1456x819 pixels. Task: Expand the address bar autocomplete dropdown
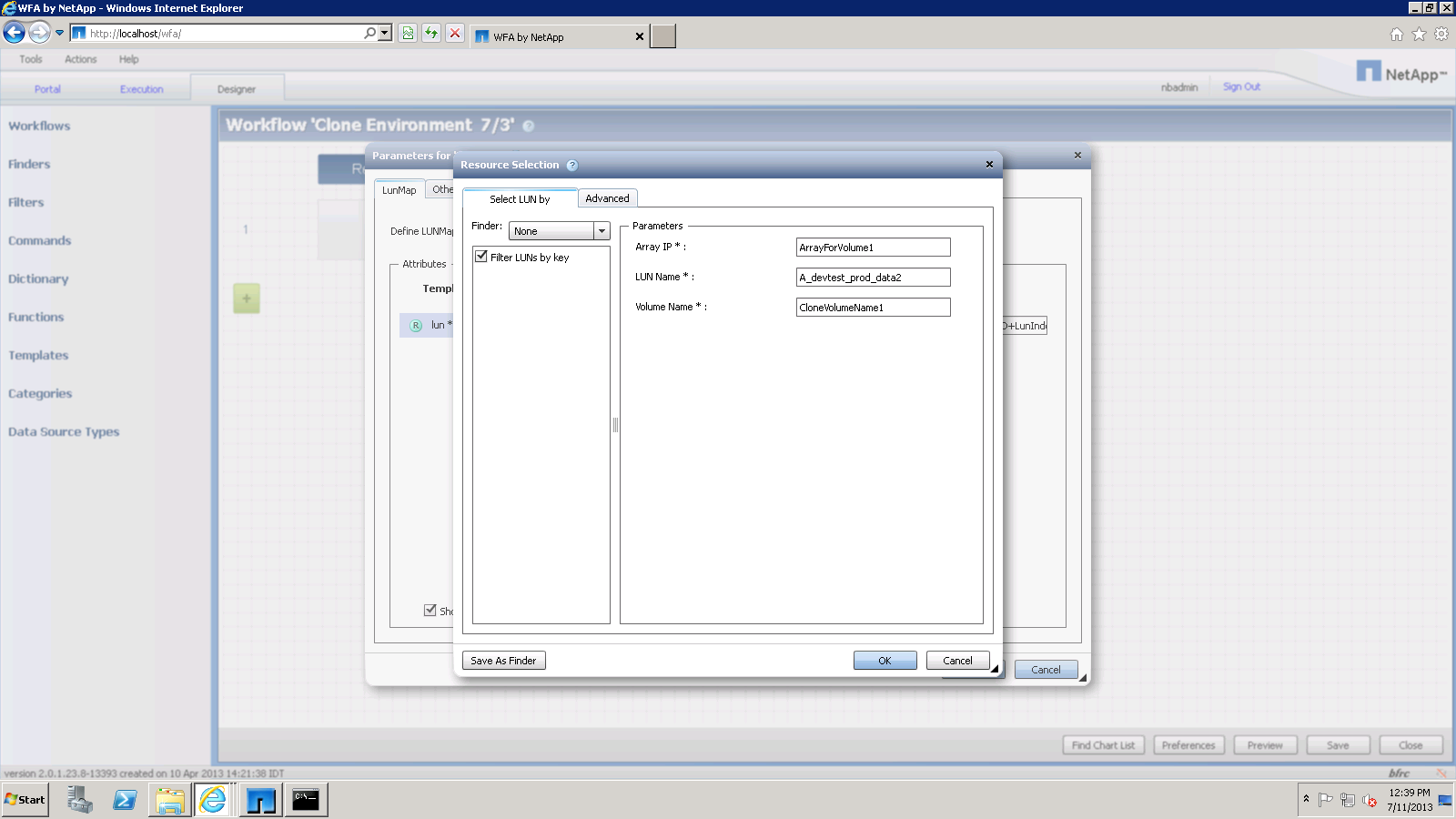tap(385, 34)
